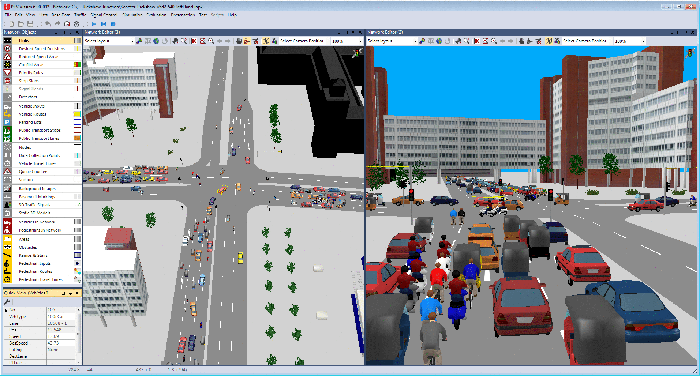Open Select layout dropdown in right network editor
The image size is (700, 376).
tap(392, 41)
